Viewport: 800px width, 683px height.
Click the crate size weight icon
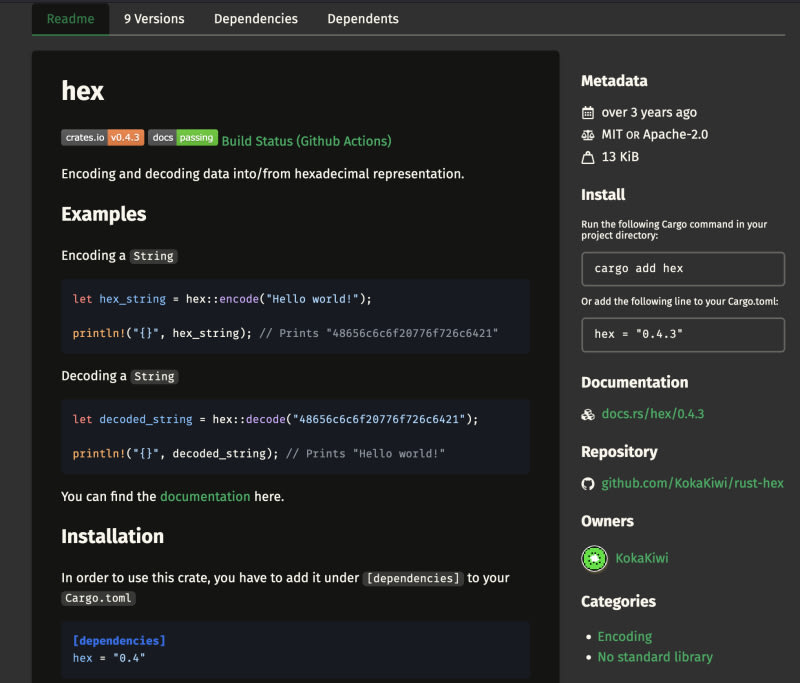[588, 157]
